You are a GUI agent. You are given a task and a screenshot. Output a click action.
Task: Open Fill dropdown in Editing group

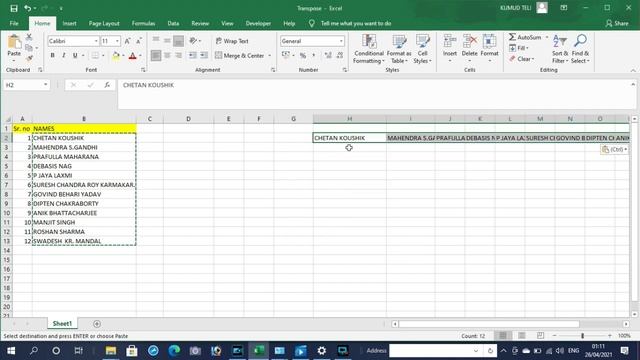tap(519, 48)
